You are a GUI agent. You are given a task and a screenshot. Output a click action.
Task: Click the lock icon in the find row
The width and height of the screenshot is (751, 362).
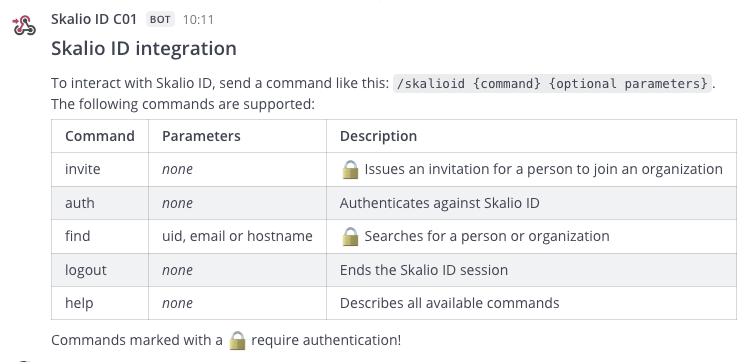350,237
